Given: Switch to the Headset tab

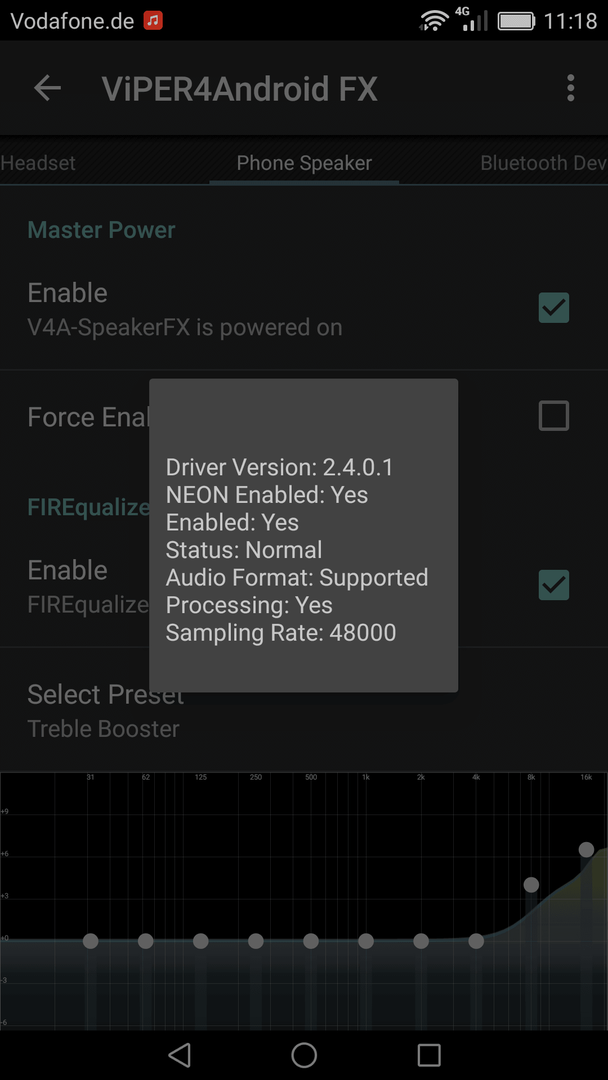Looking at the screenshot, I should coord(38,163).
